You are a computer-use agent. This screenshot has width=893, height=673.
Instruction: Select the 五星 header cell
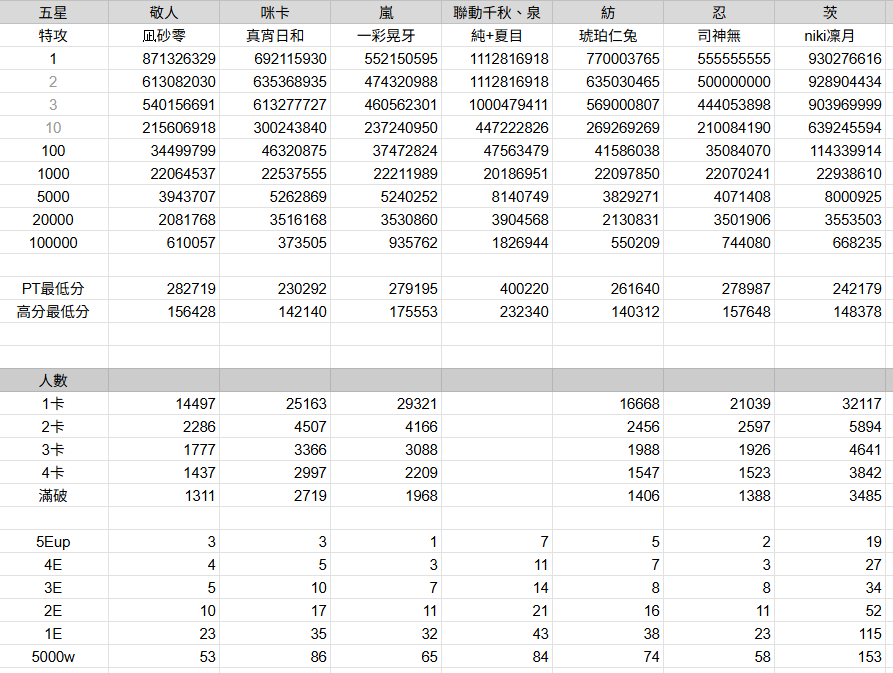[53, 13]
